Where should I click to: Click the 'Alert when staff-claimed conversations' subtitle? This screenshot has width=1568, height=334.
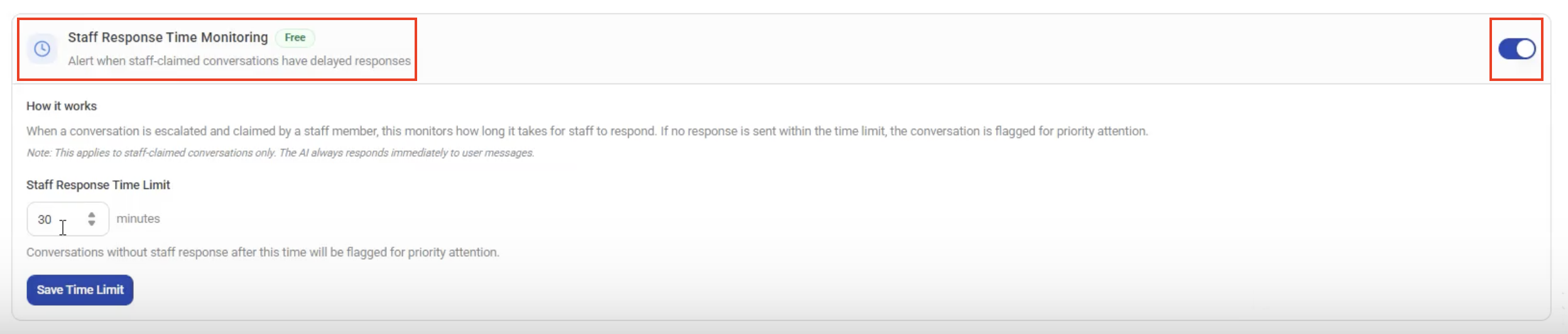click(239, 61)
